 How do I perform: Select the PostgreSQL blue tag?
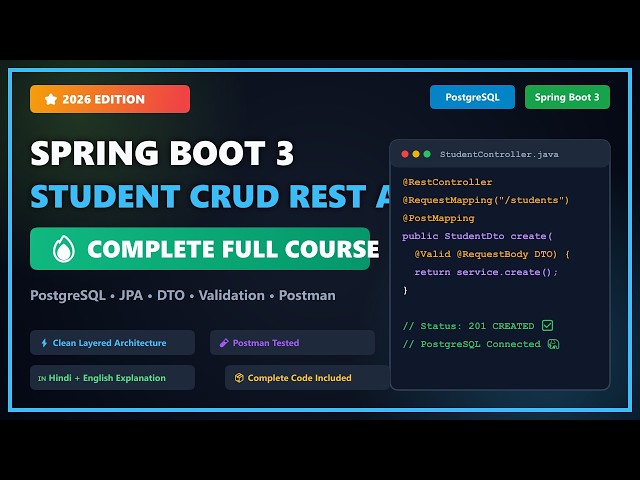point(472,97)
